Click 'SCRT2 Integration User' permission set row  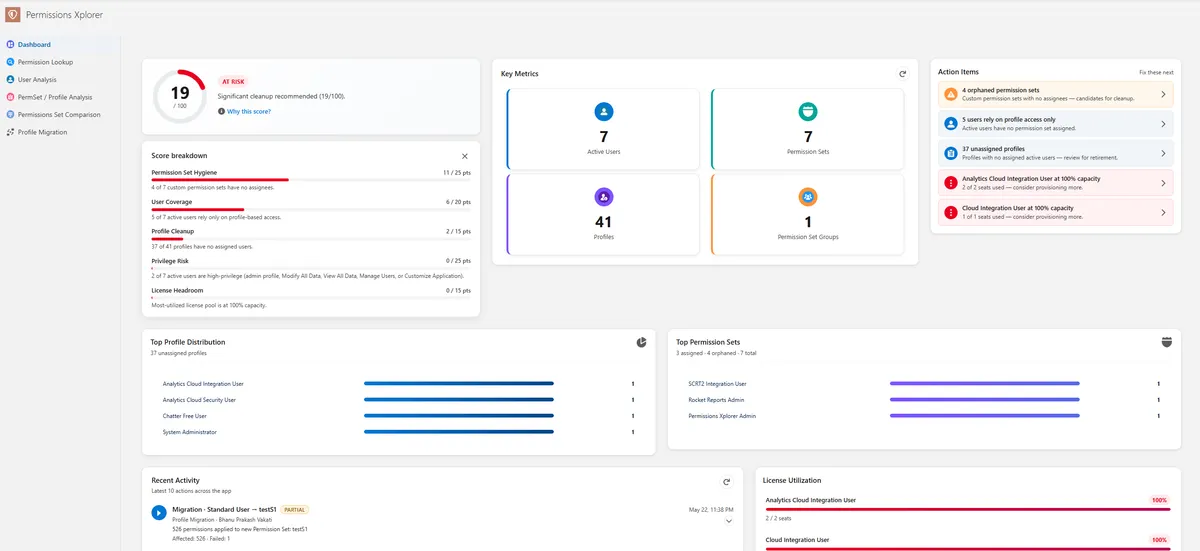925,384
